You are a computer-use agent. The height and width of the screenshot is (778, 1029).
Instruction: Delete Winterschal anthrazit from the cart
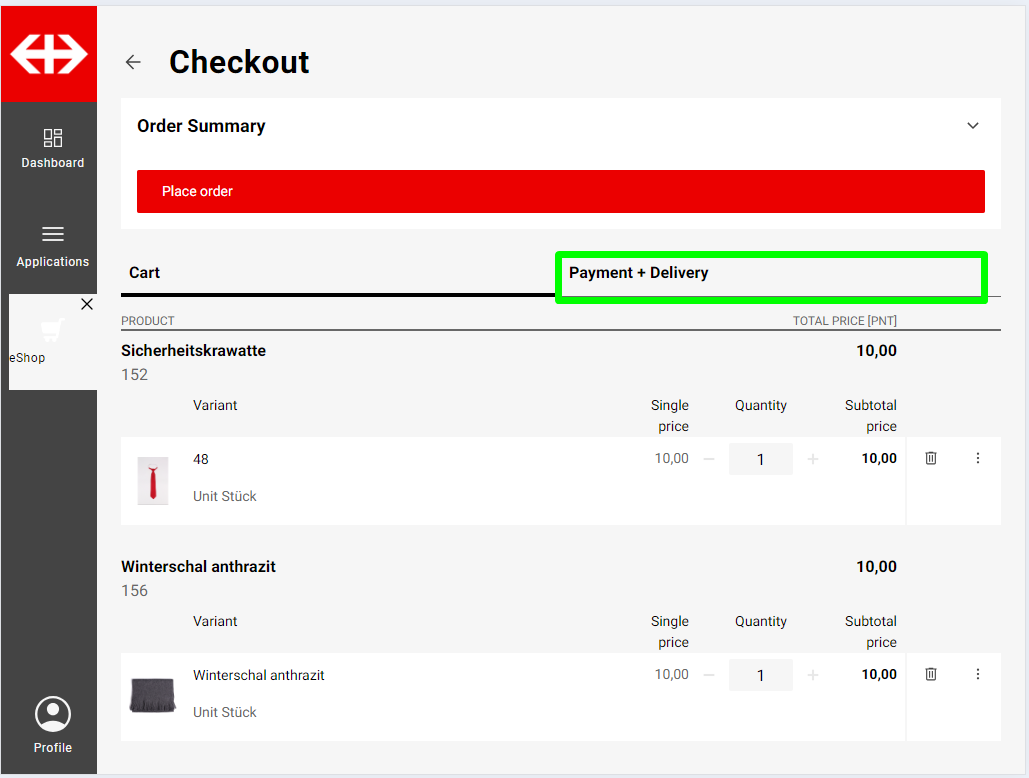pos(931,674)
